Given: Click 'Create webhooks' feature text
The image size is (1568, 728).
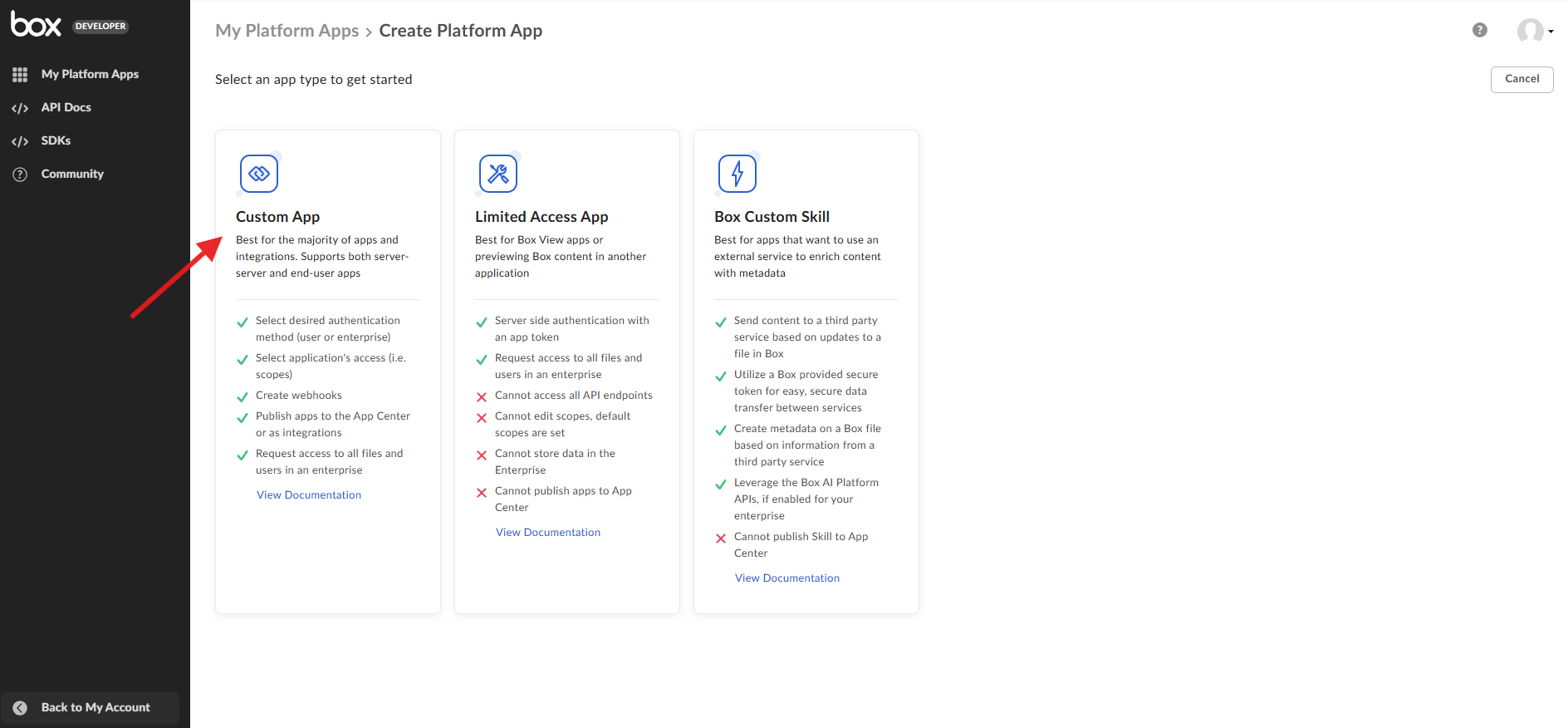Looking at the screenshot, I should 299,396.
